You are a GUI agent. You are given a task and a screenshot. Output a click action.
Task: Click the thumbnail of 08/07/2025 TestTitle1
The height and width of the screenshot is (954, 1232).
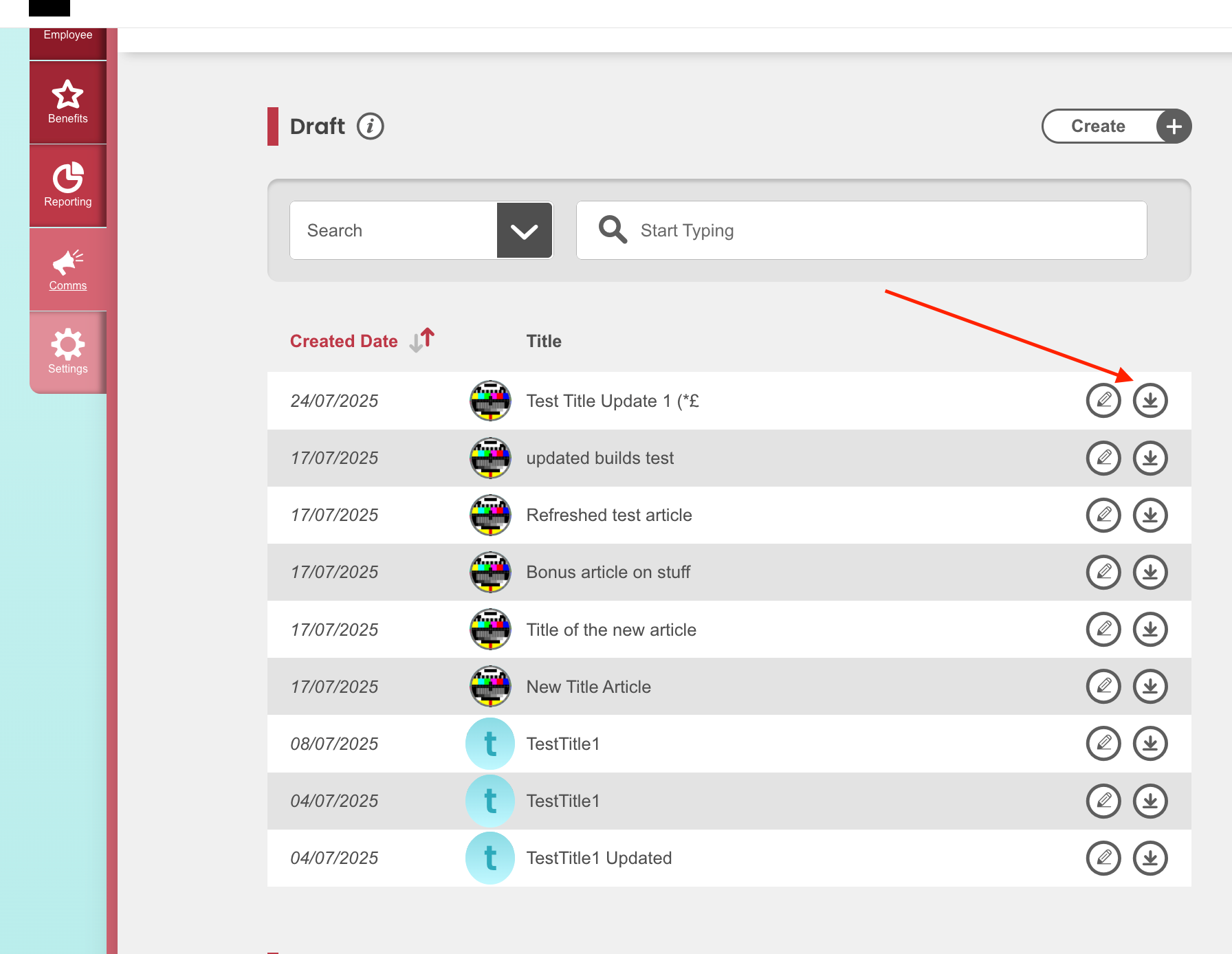[490, 744]
